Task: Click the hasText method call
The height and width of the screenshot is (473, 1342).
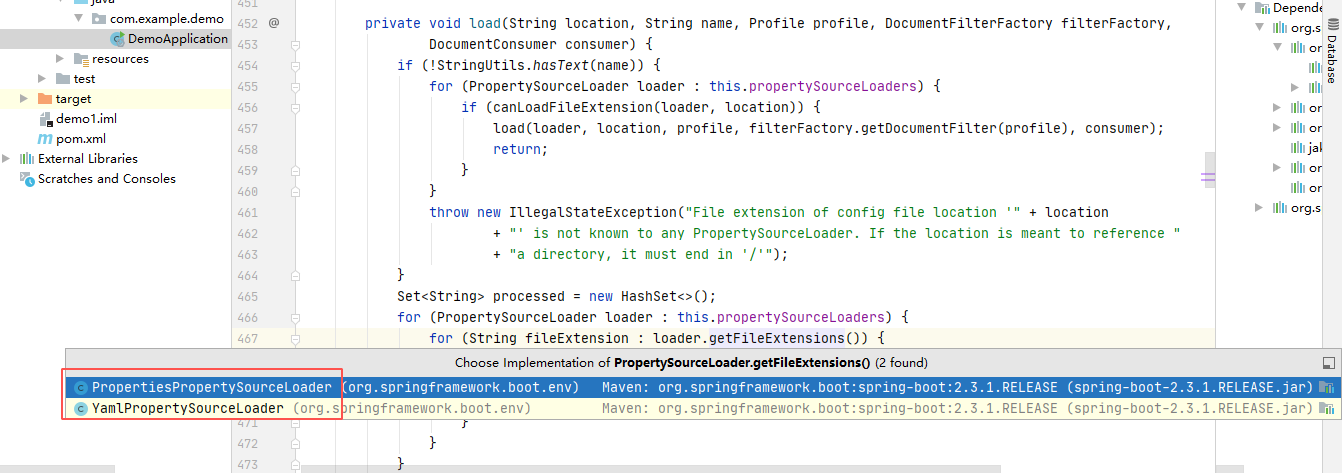Action: (x=565, y=65)
